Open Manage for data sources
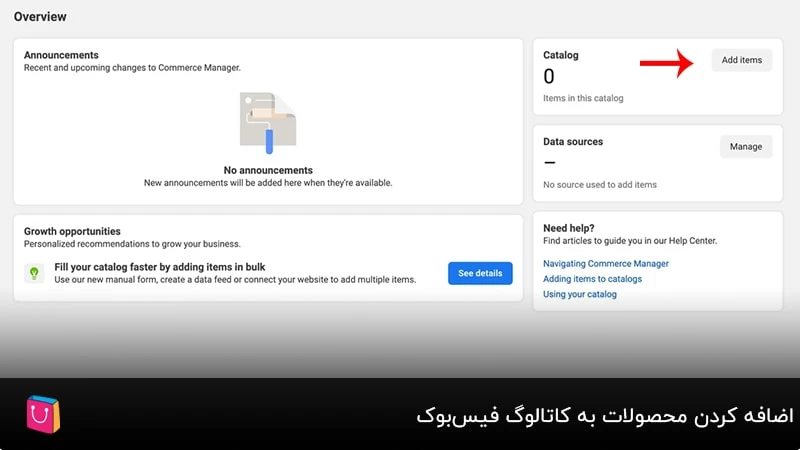The image size is (800, 450). pos(745,146)
